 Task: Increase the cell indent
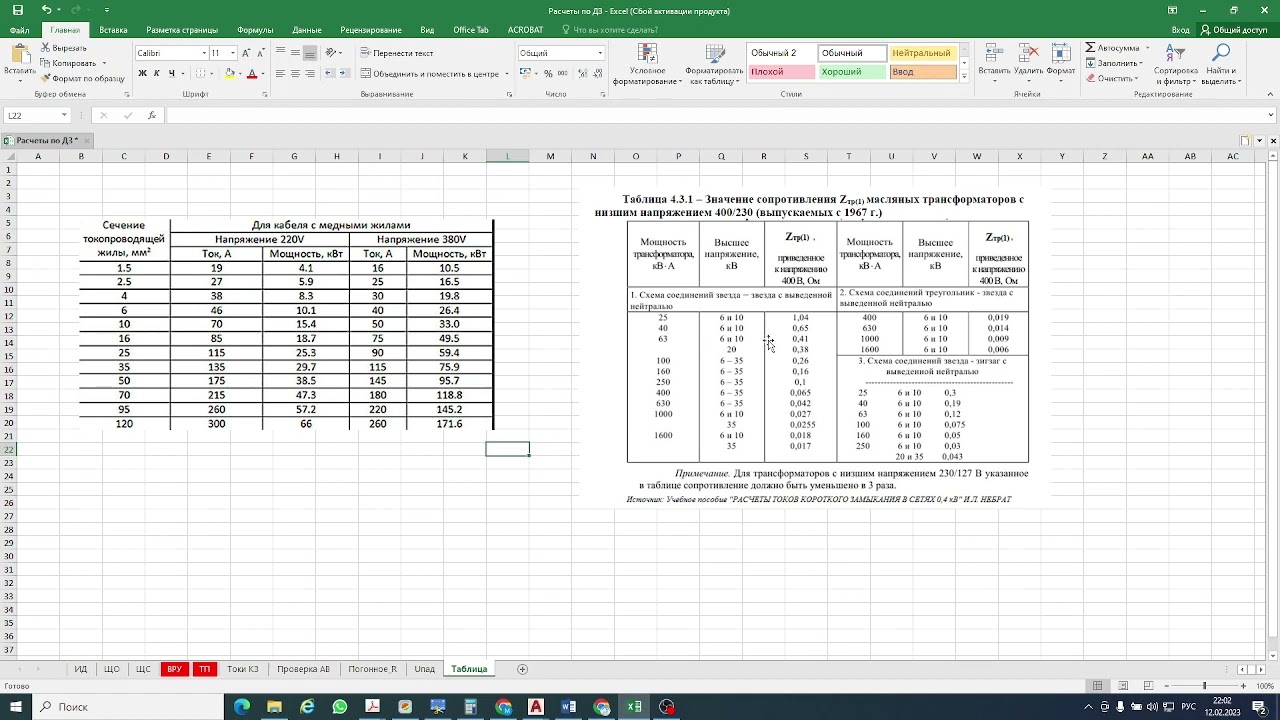[344, 73]
